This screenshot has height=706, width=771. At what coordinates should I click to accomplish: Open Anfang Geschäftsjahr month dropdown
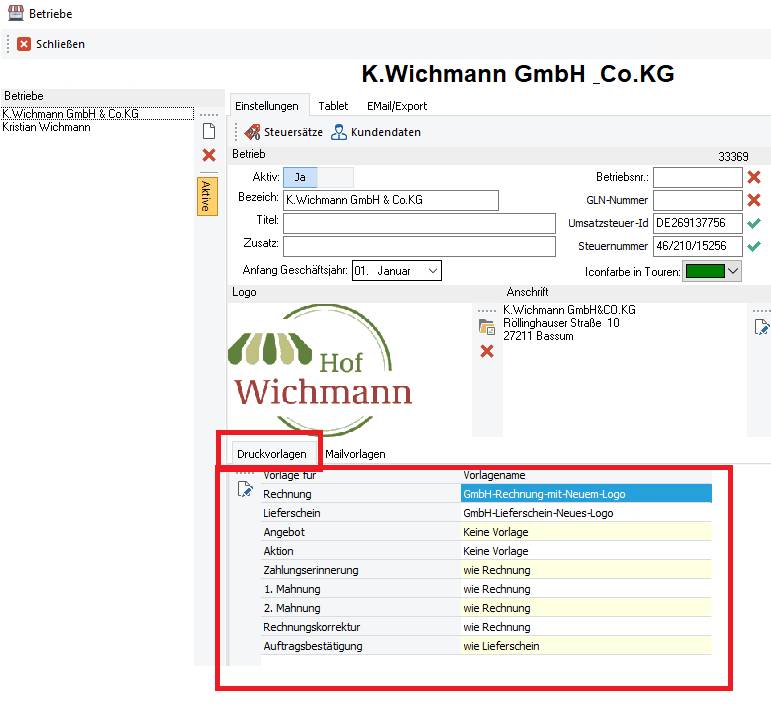(433, 270)
